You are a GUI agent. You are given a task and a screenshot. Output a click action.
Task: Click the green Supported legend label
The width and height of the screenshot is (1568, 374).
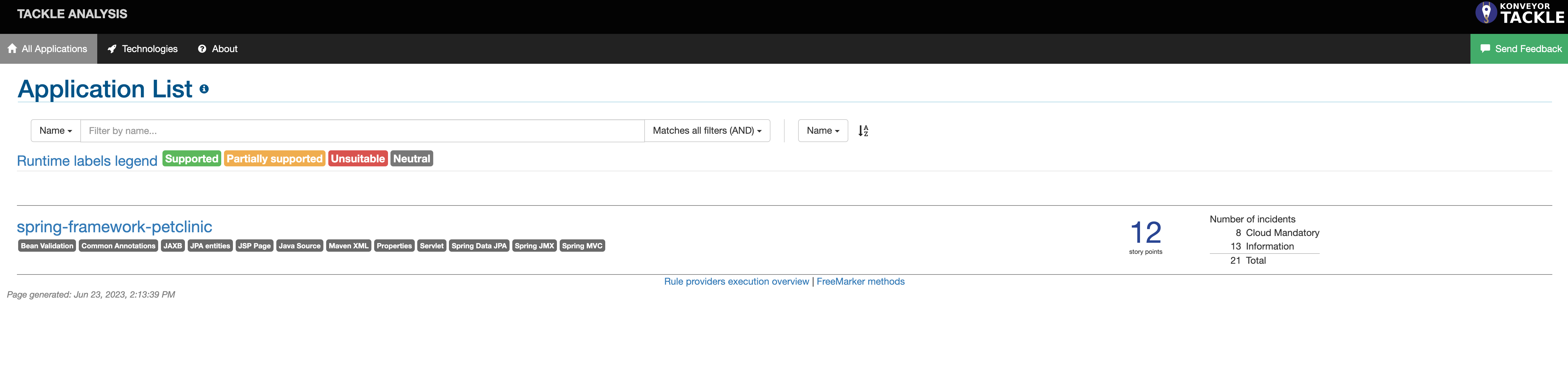(191, 159)
